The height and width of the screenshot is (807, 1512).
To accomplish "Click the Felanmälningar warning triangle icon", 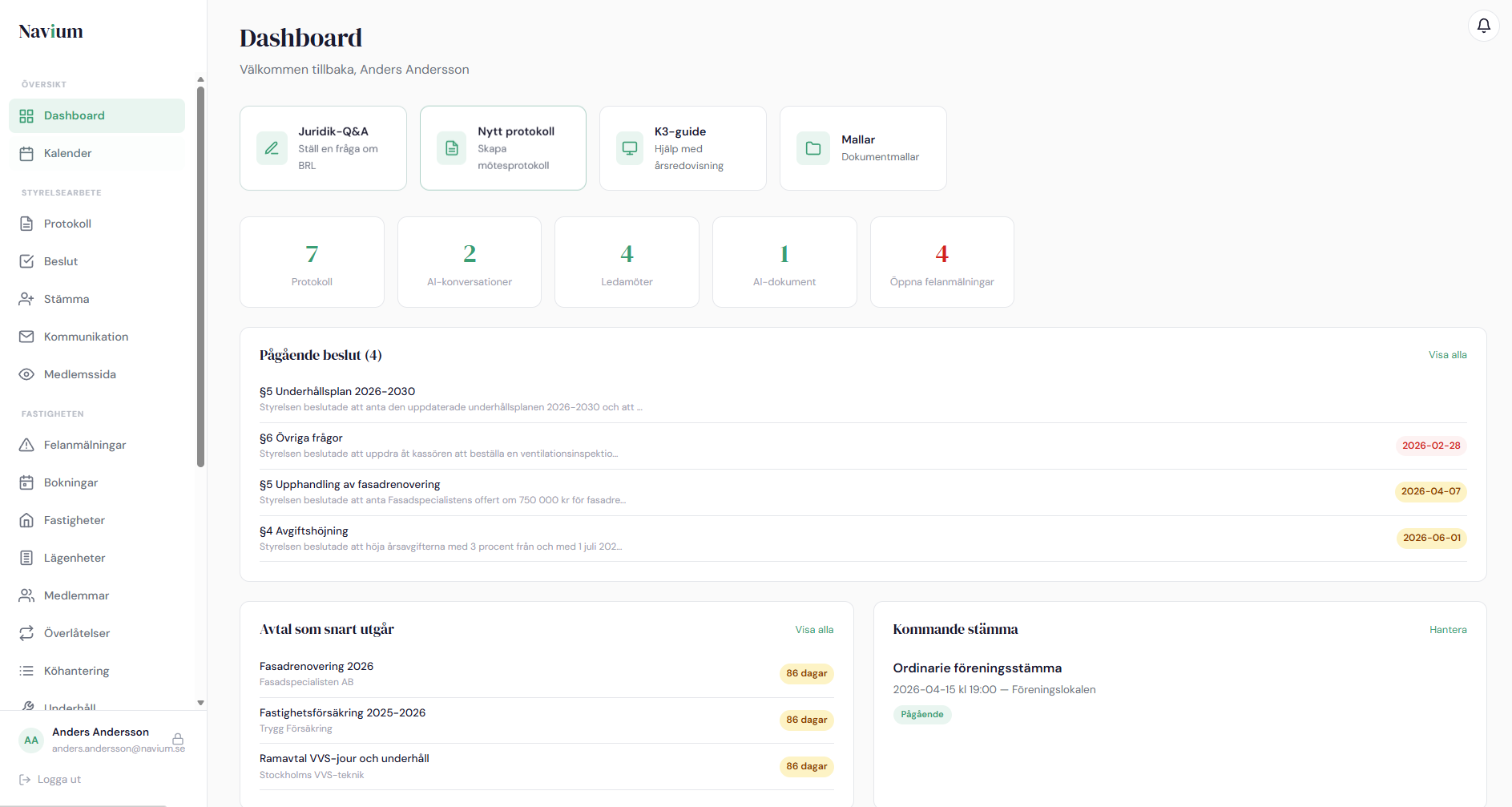I will pyautogui.click(x=26, y=445).
